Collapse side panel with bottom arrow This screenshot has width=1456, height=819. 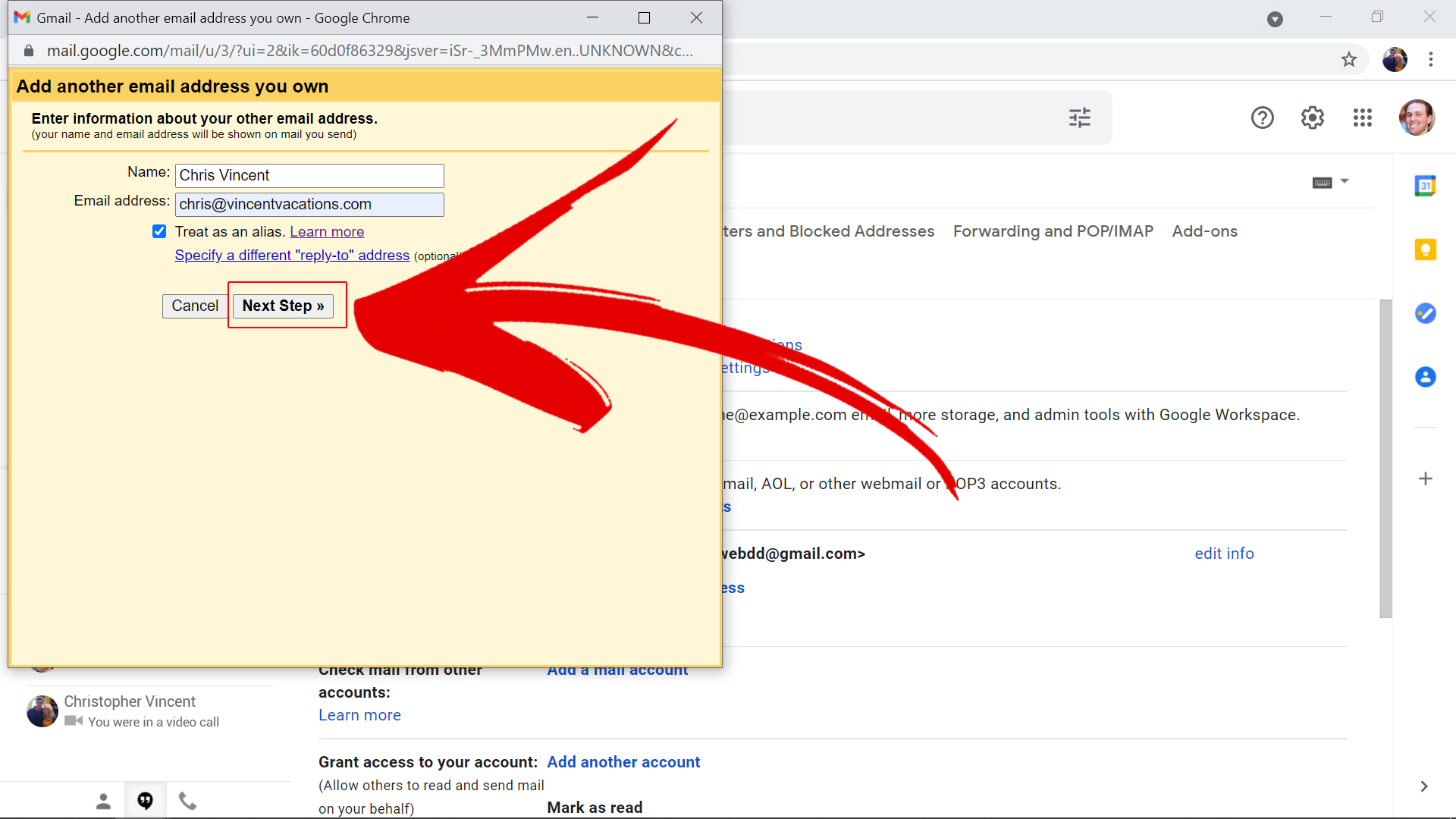coord(1424,786)
